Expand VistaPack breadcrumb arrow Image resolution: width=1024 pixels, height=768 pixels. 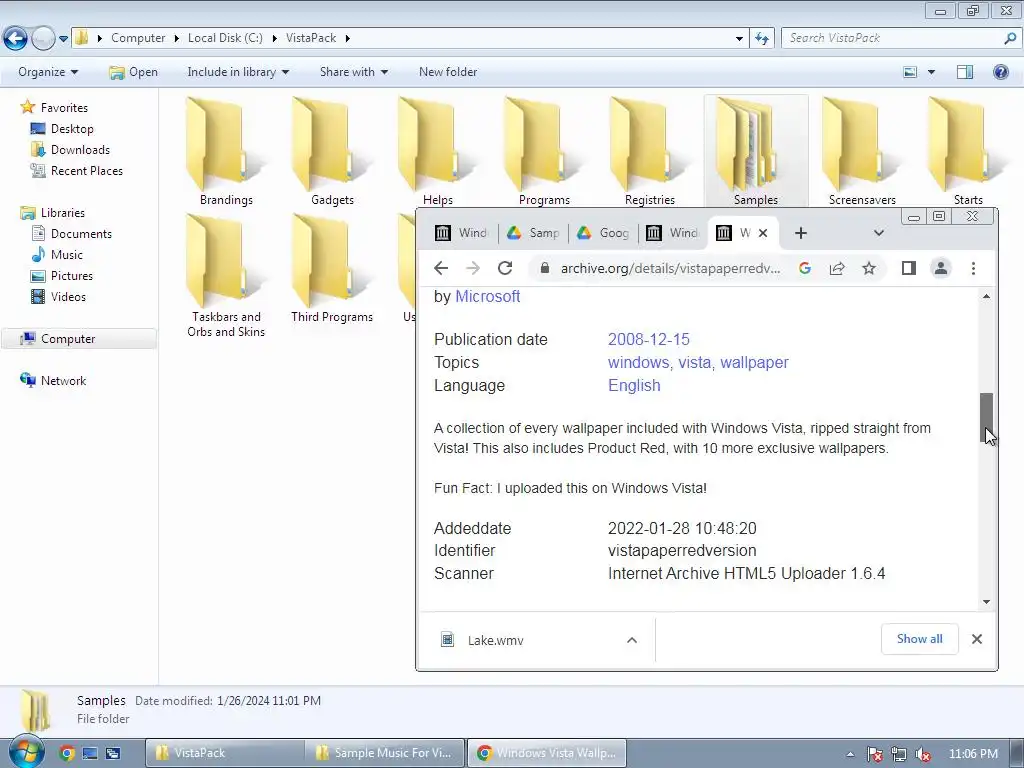coord(347,39)
